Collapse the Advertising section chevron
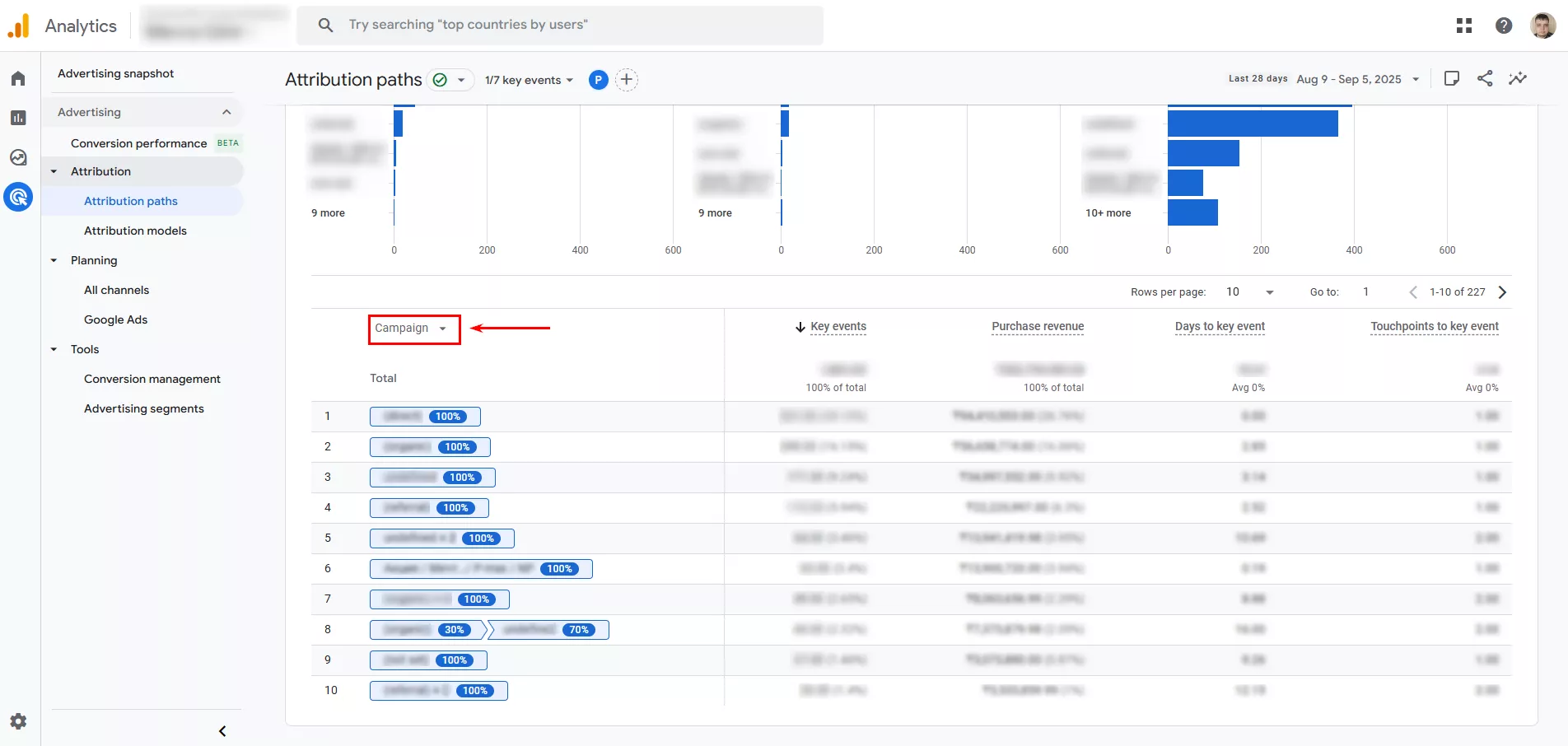The width and height of the screenshot is (1568, 746). [x=226, y=112]
